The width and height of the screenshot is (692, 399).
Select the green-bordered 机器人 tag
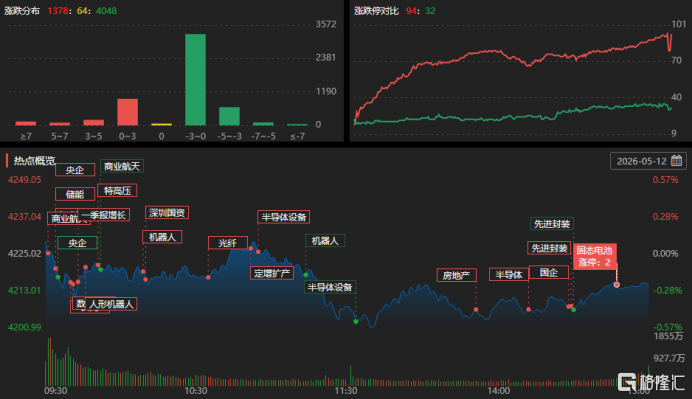click(x=325, y=241)
